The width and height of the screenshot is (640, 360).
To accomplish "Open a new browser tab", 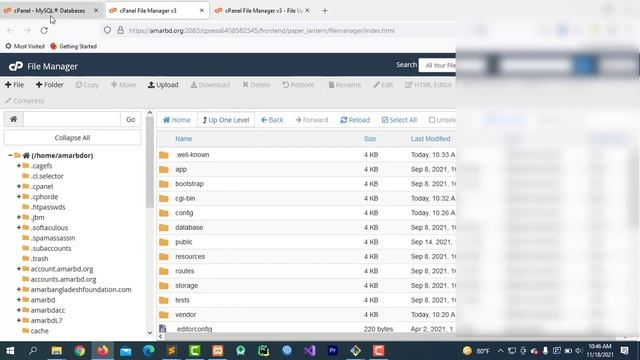I will [x=325, y=11].
